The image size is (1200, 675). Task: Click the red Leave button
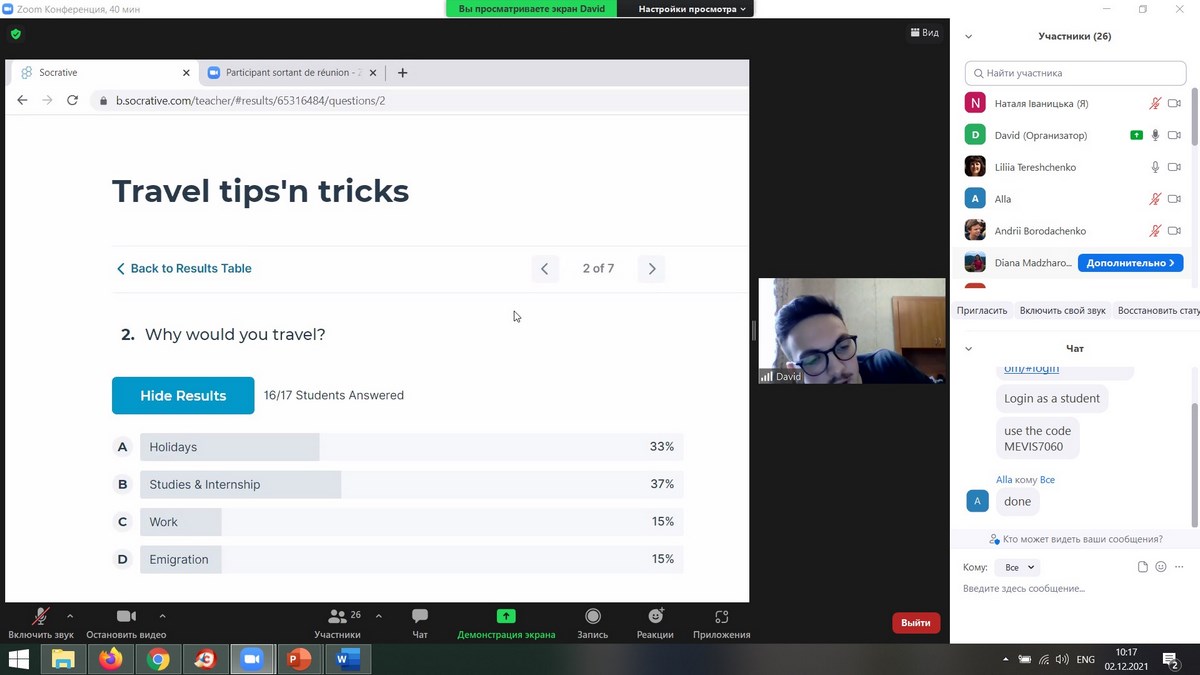pyautogui.click(x=915, y=623)
